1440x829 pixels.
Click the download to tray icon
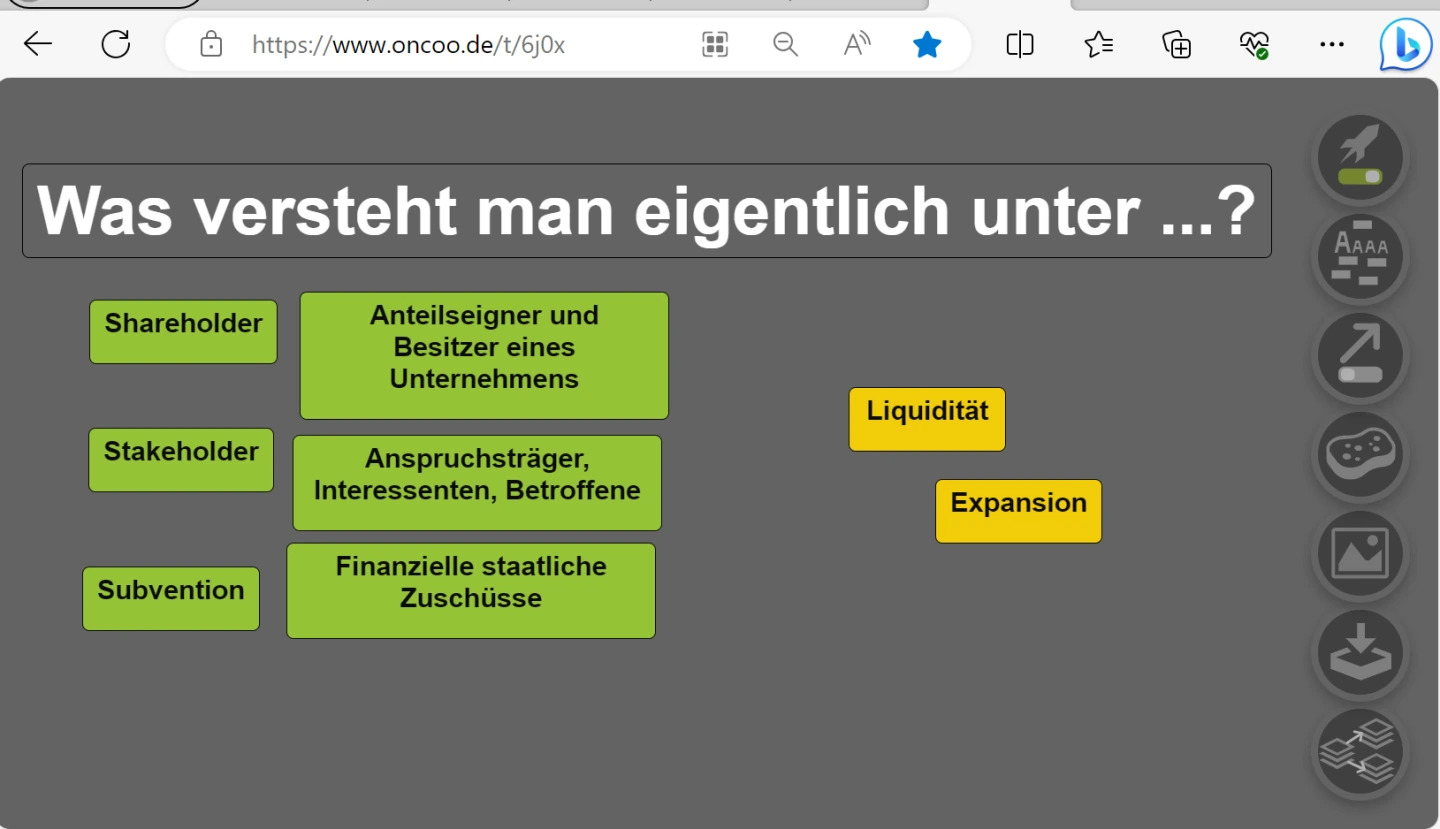click(1360, 653)
